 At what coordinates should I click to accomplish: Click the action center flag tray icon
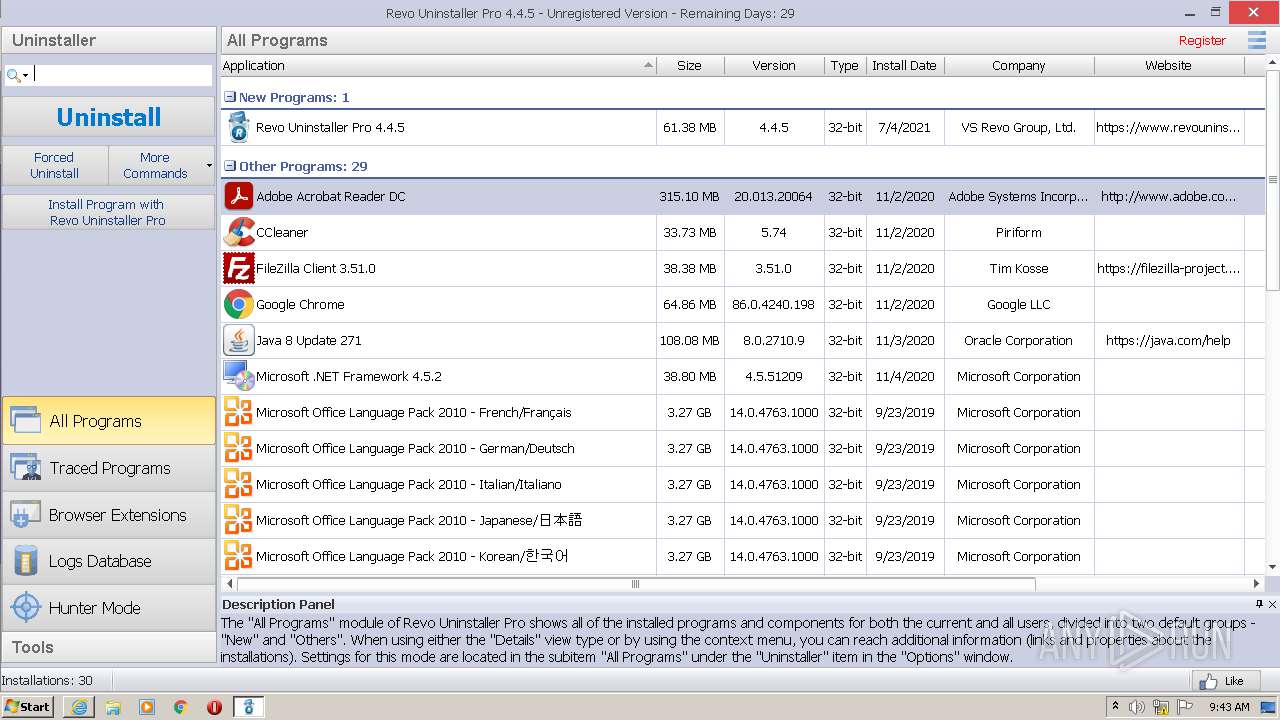[1185, 707]
